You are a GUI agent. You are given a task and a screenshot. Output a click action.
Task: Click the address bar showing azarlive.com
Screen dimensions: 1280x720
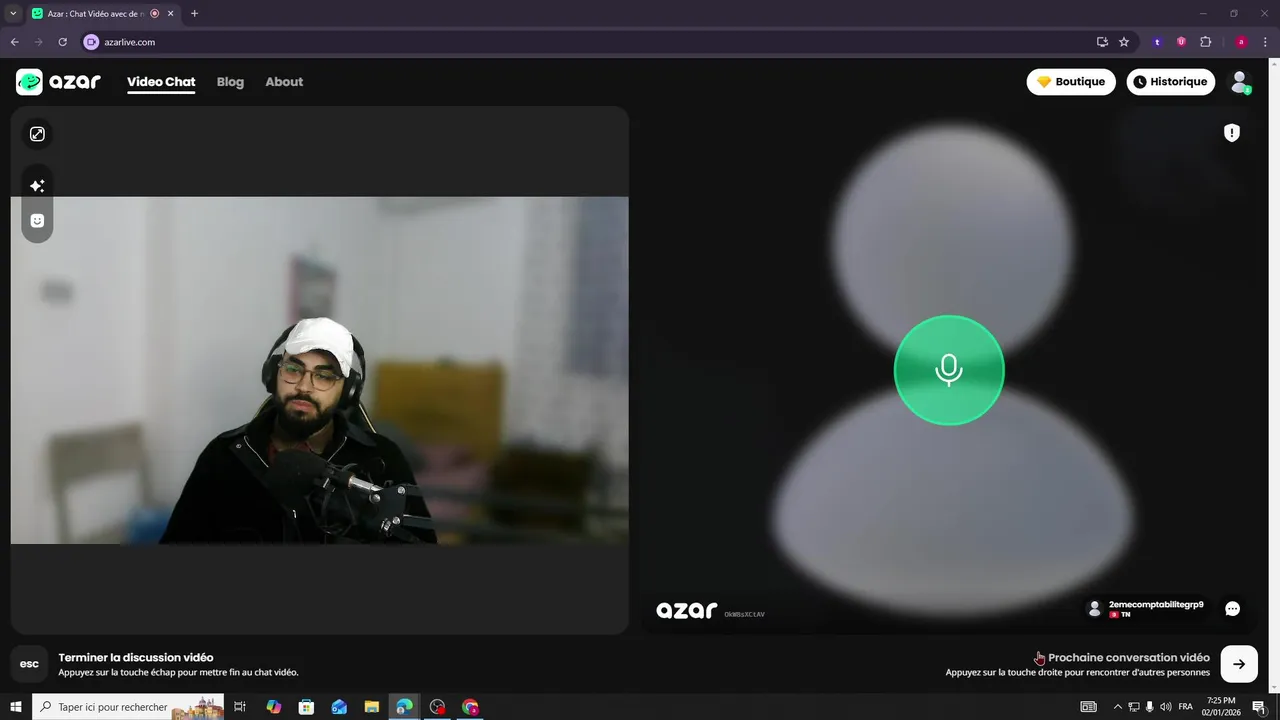click(590, 42)
